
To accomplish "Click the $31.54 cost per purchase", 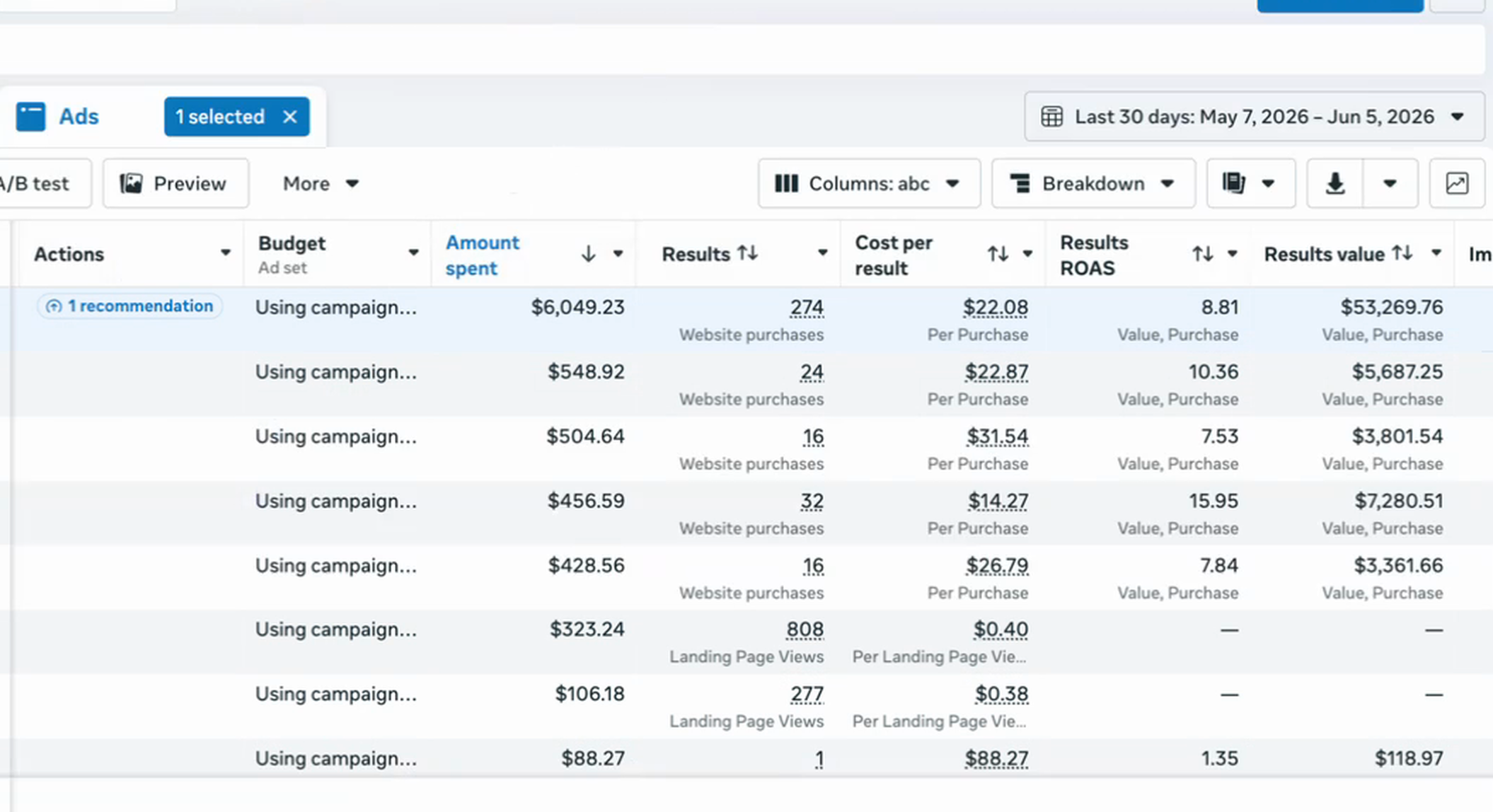I will tap(997, 436).
